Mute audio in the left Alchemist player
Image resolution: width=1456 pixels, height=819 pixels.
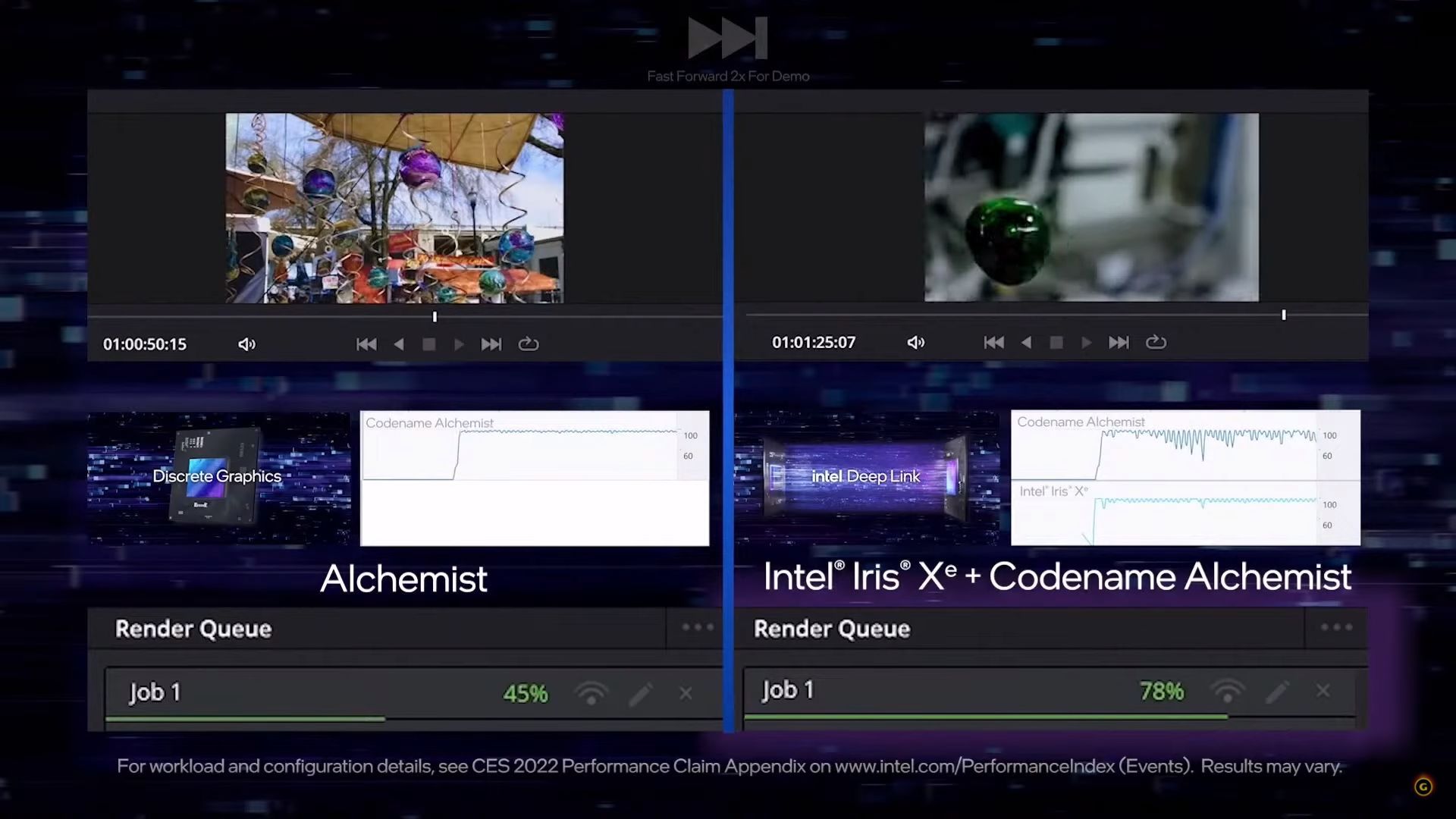(x=246, y=344)
